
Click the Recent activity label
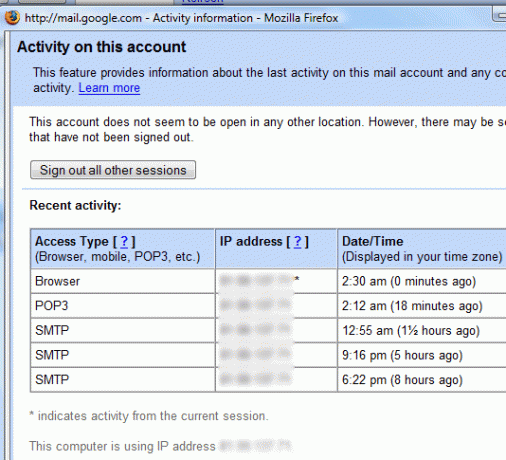(x=75, y=205)
